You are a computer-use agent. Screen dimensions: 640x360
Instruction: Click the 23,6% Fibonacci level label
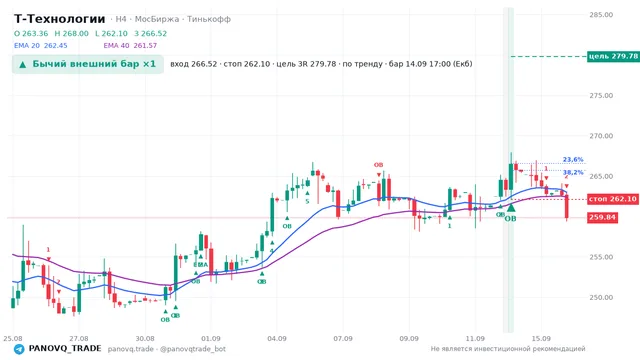click(x=573, y=159)
